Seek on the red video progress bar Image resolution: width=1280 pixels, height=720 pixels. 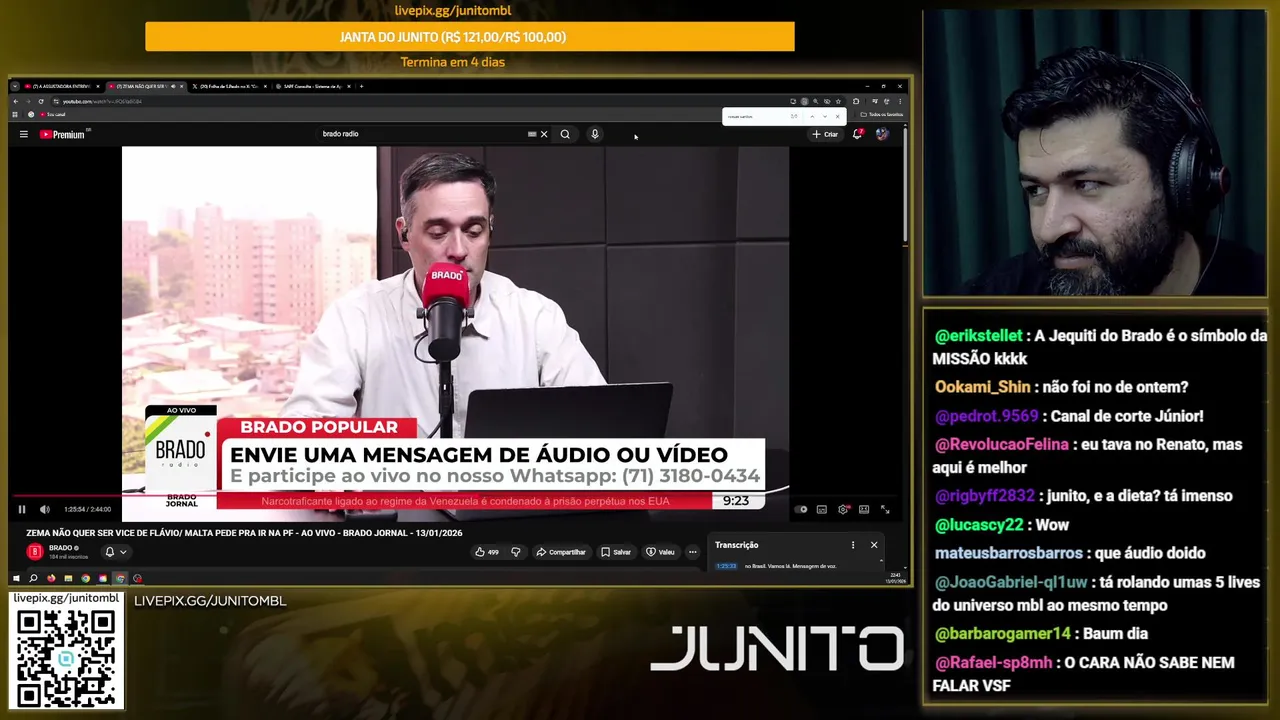456,496
